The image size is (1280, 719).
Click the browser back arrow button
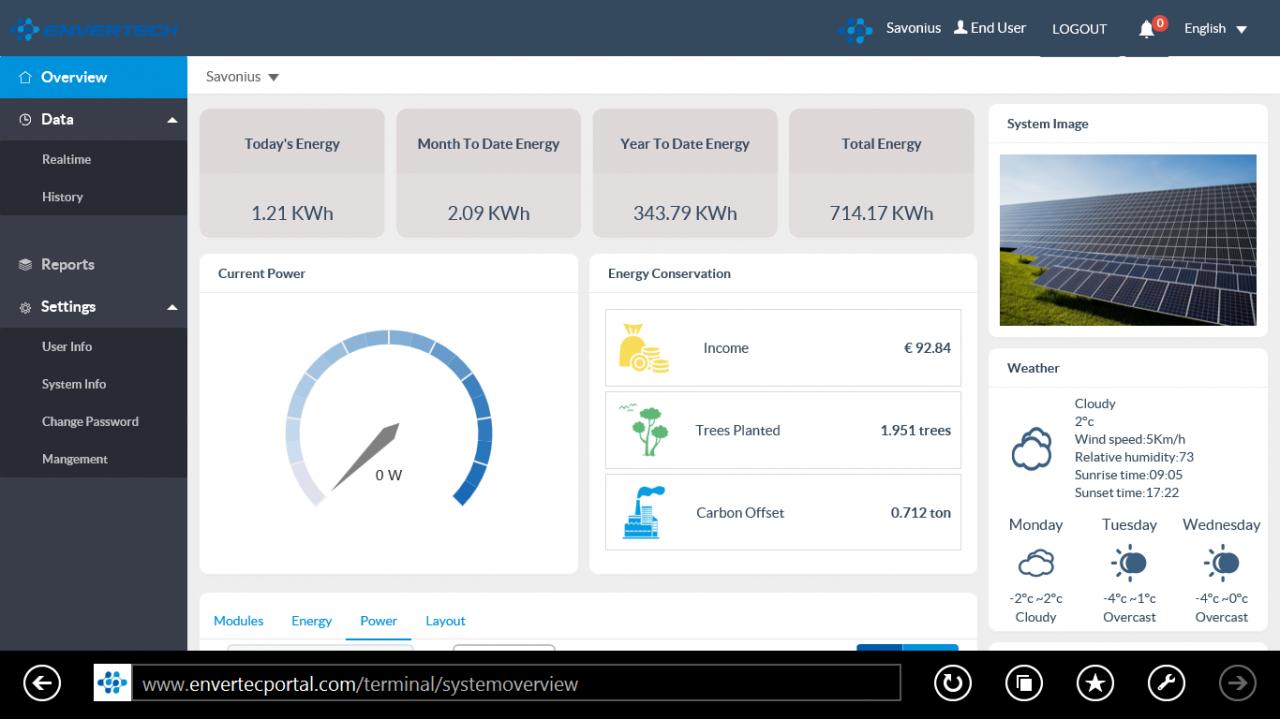[42, 683]
